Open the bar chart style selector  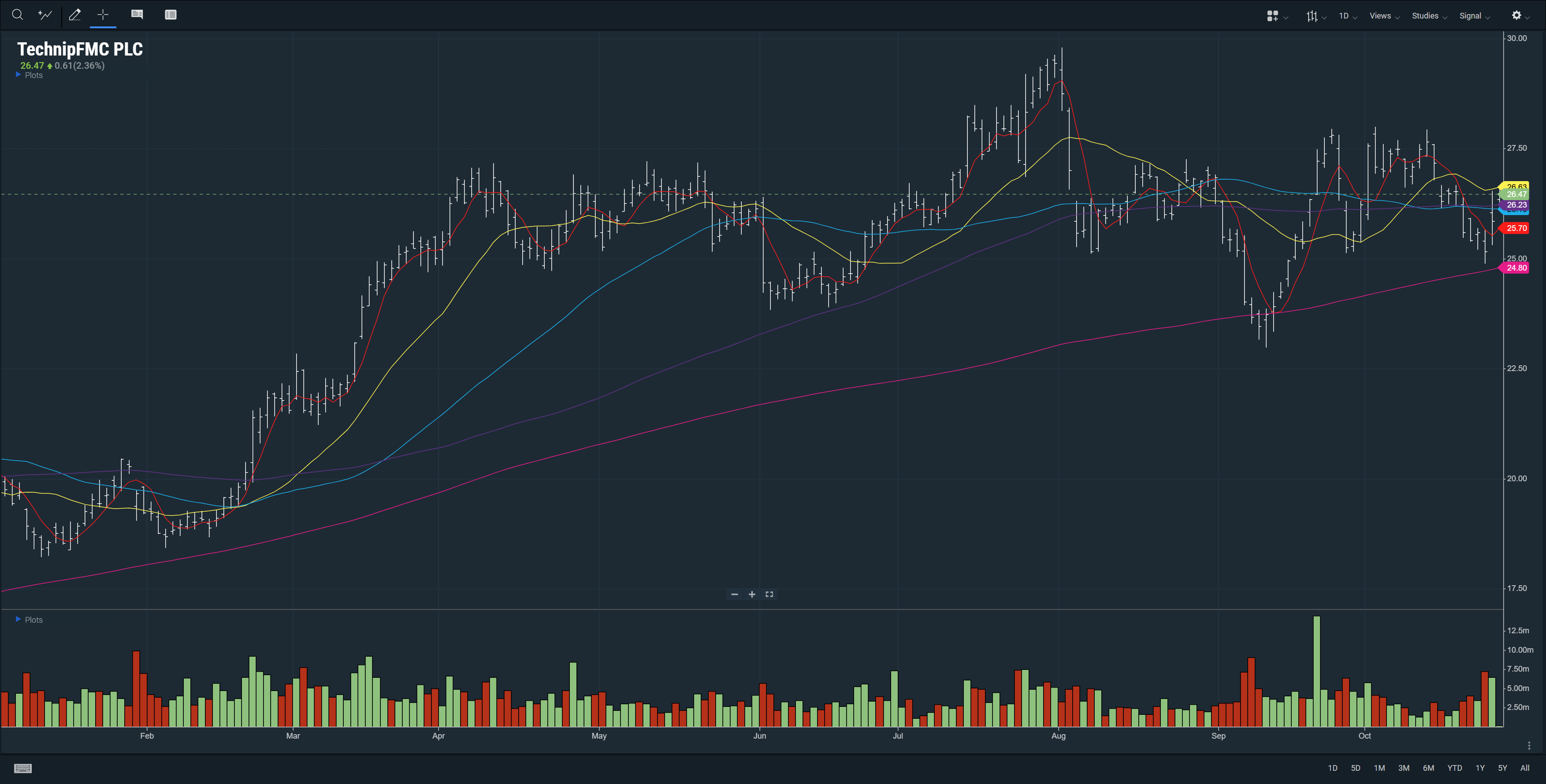click(1316, 16)
